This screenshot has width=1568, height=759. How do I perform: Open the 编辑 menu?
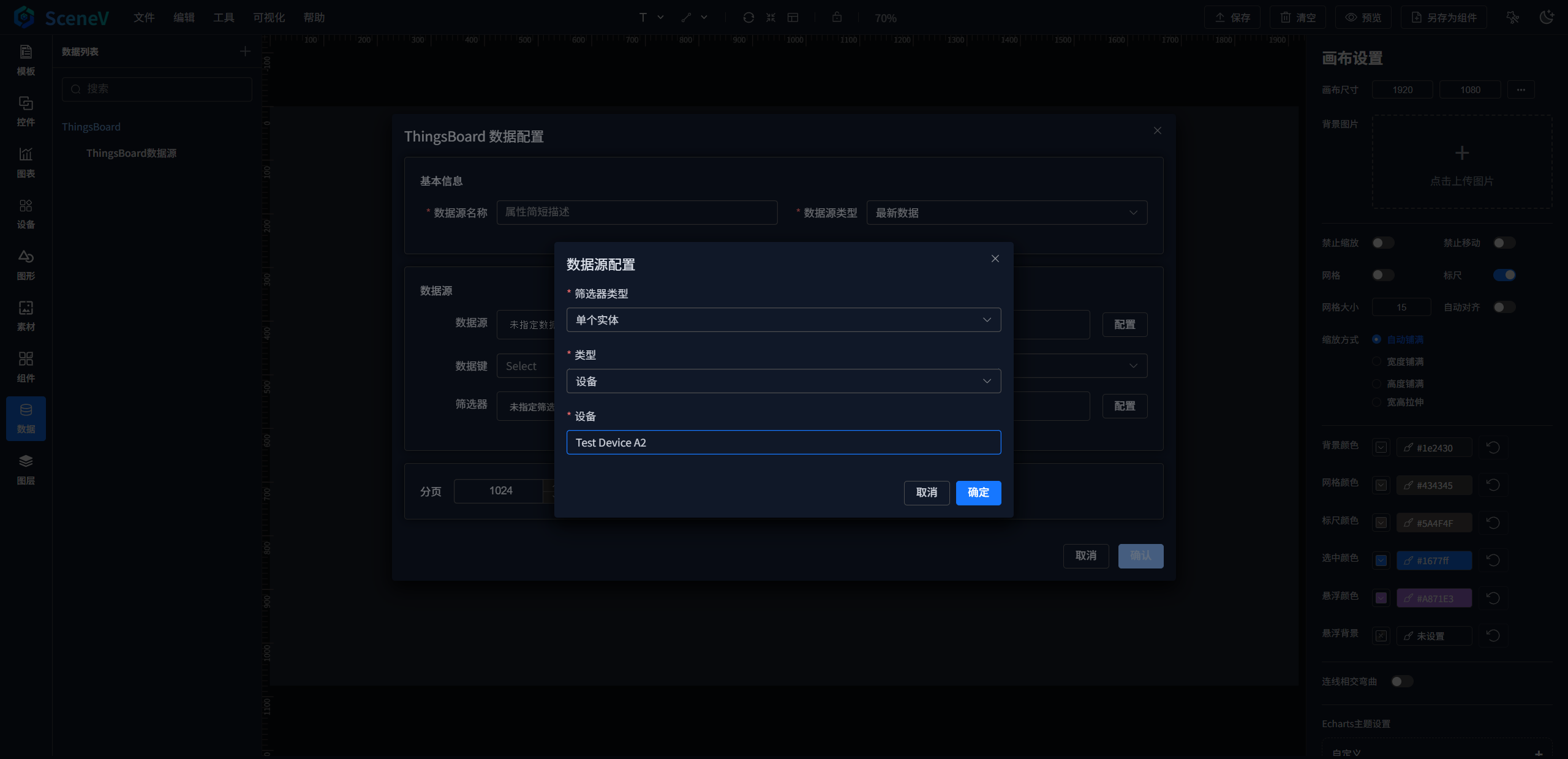coord(184,18)
